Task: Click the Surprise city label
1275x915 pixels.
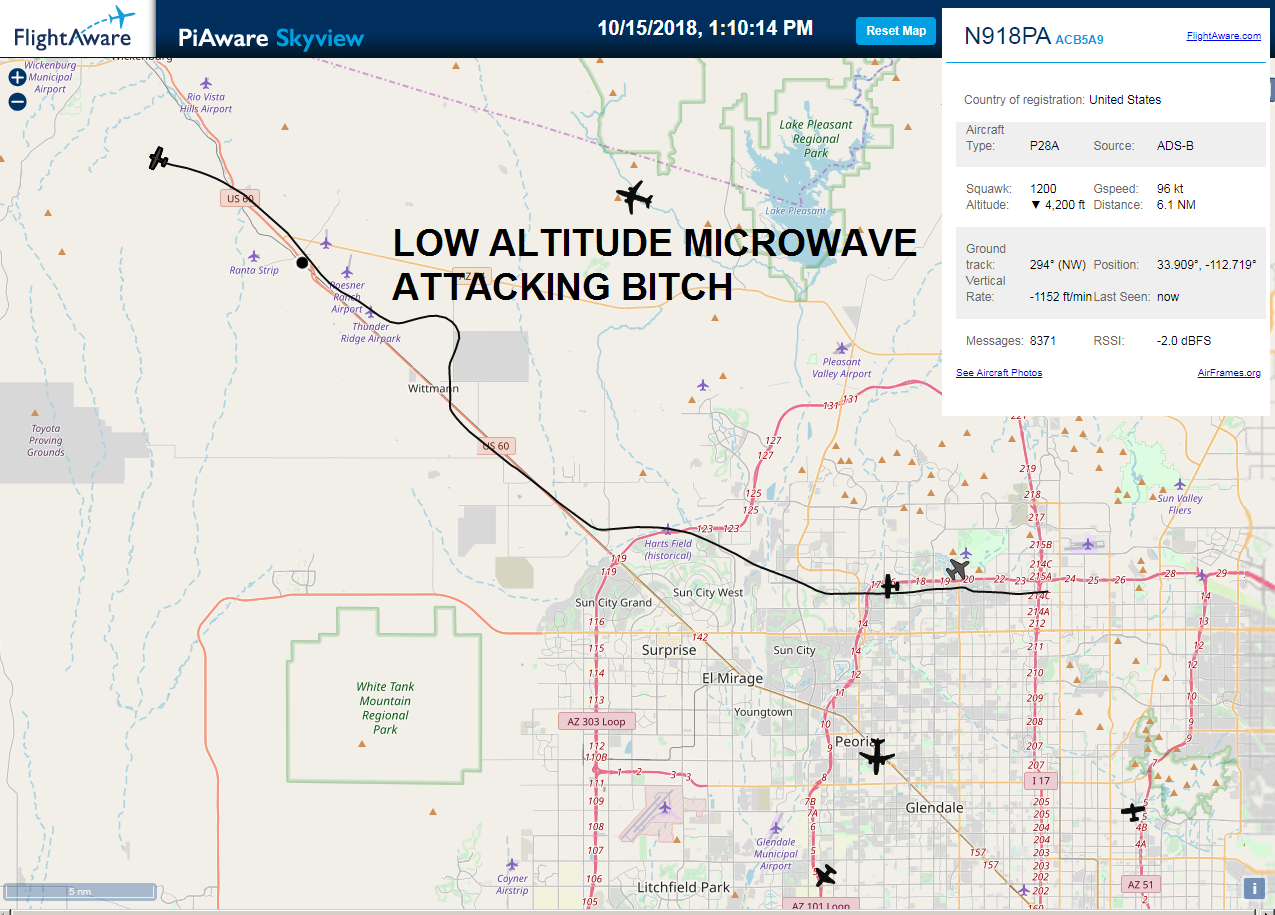Action: click(669, 650)
